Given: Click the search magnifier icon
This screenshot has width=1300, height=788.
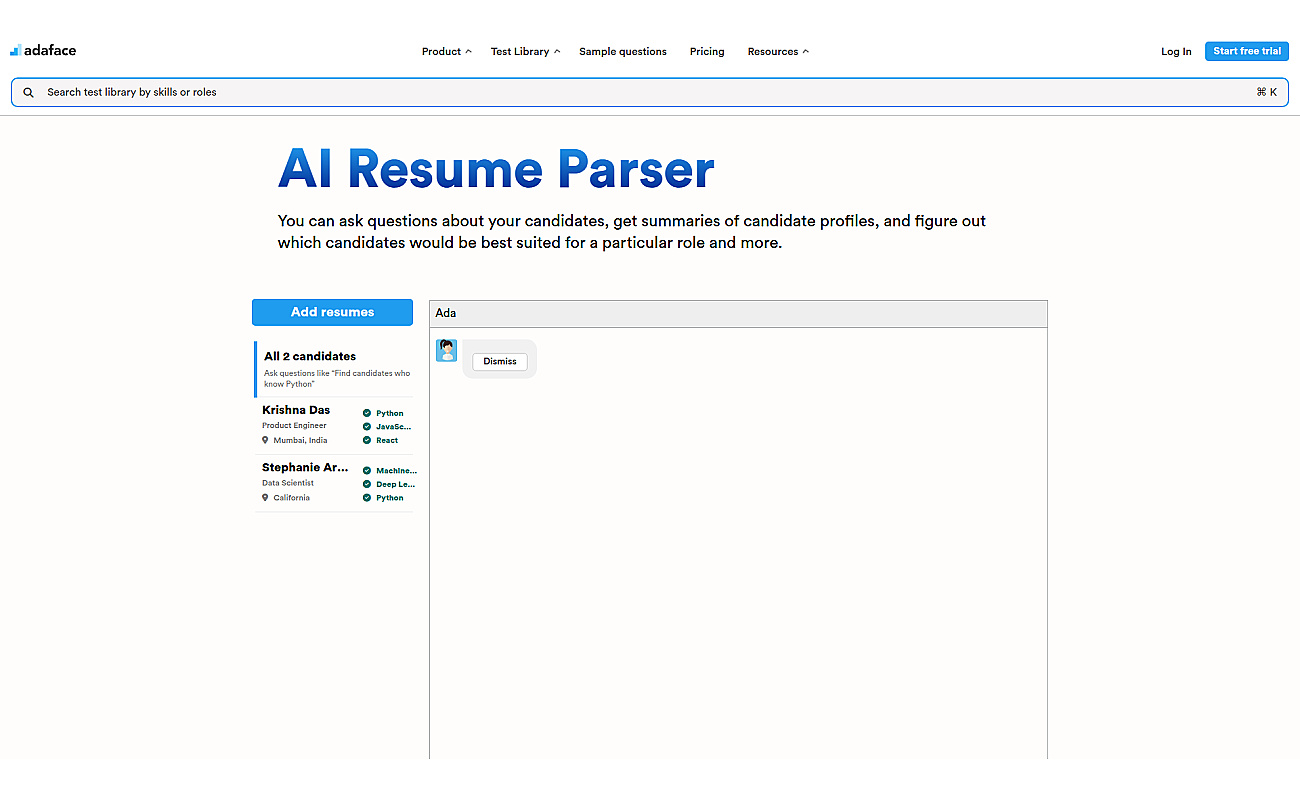Looking at the screenshot, I should [x=28, y=92].
